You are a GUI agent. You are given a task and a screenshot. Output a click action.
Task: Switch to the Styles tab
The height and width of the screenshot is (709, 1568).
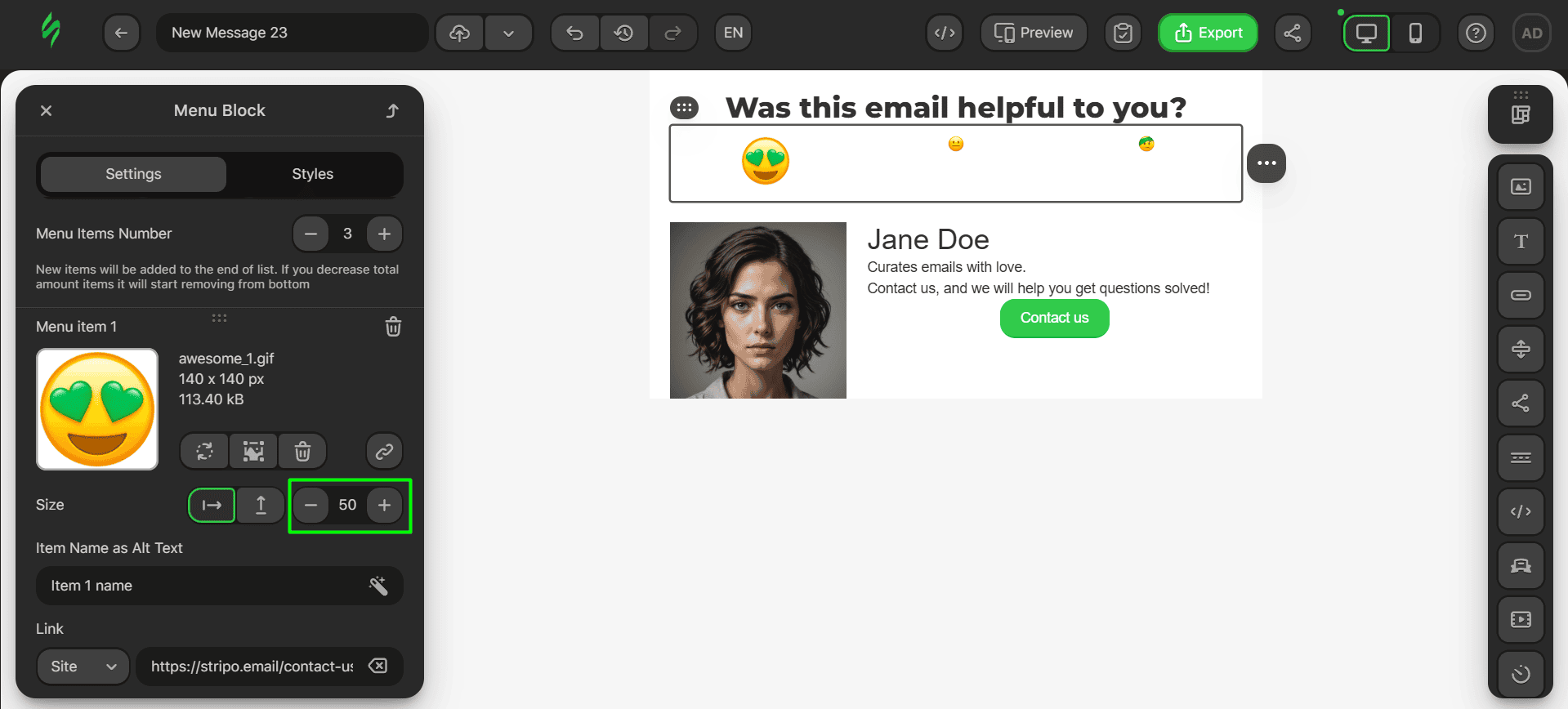pyautogui.click(x=312, y=174)
